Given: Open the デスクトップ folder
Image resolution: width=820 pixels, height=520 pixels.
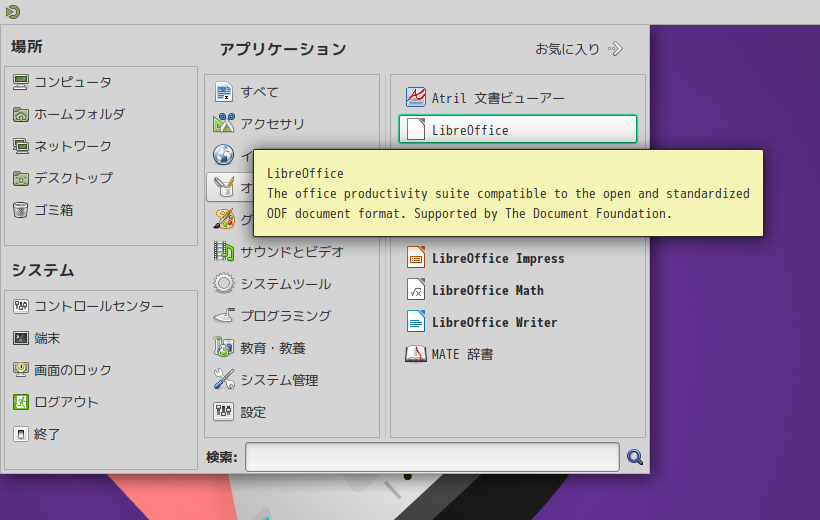Looking at the screenshot, I should 63,178.
